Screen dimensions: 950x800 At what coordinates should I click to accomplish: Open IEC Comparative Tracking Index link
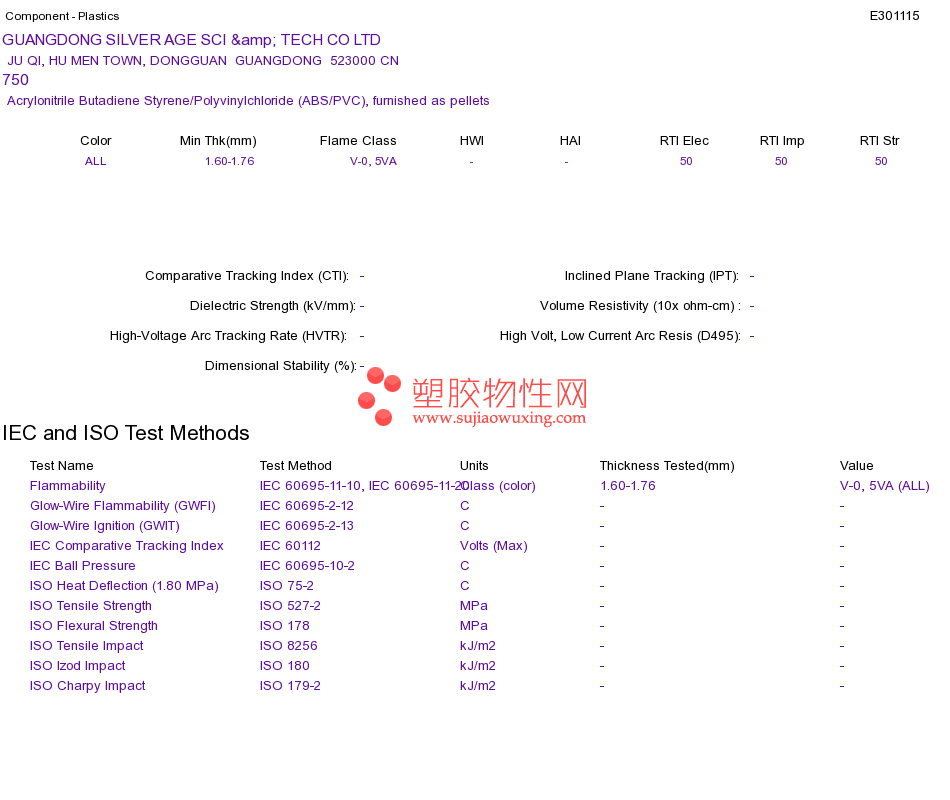pos(127,546)
